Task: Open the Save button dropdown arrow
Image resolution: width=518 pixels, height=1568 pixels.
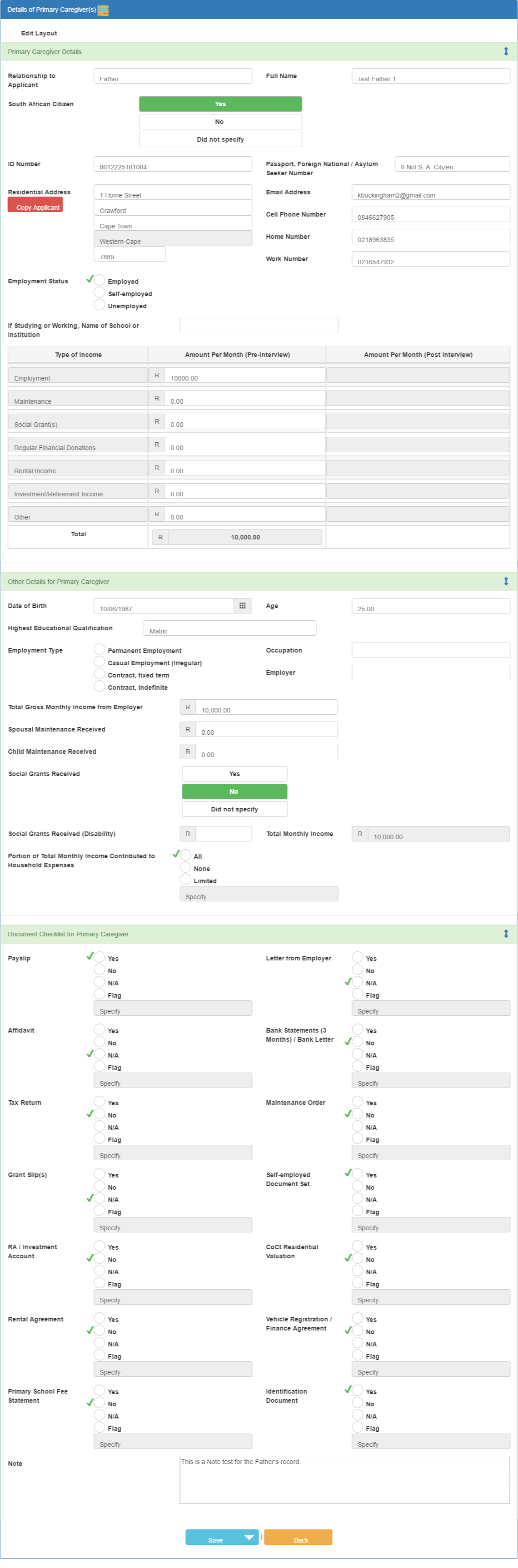Action: pyautogui.click(x=249, y=1538)
